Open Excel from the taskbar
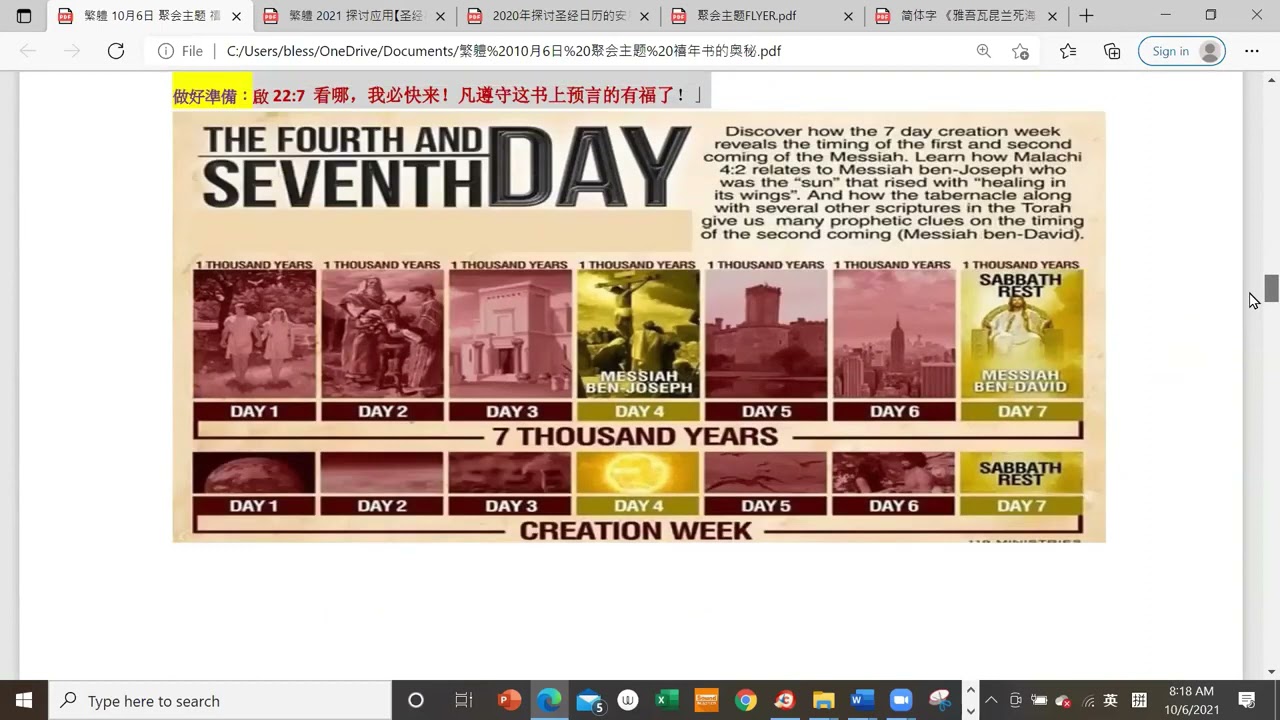The image size is (1280, 720). click(x=667, y=700)
